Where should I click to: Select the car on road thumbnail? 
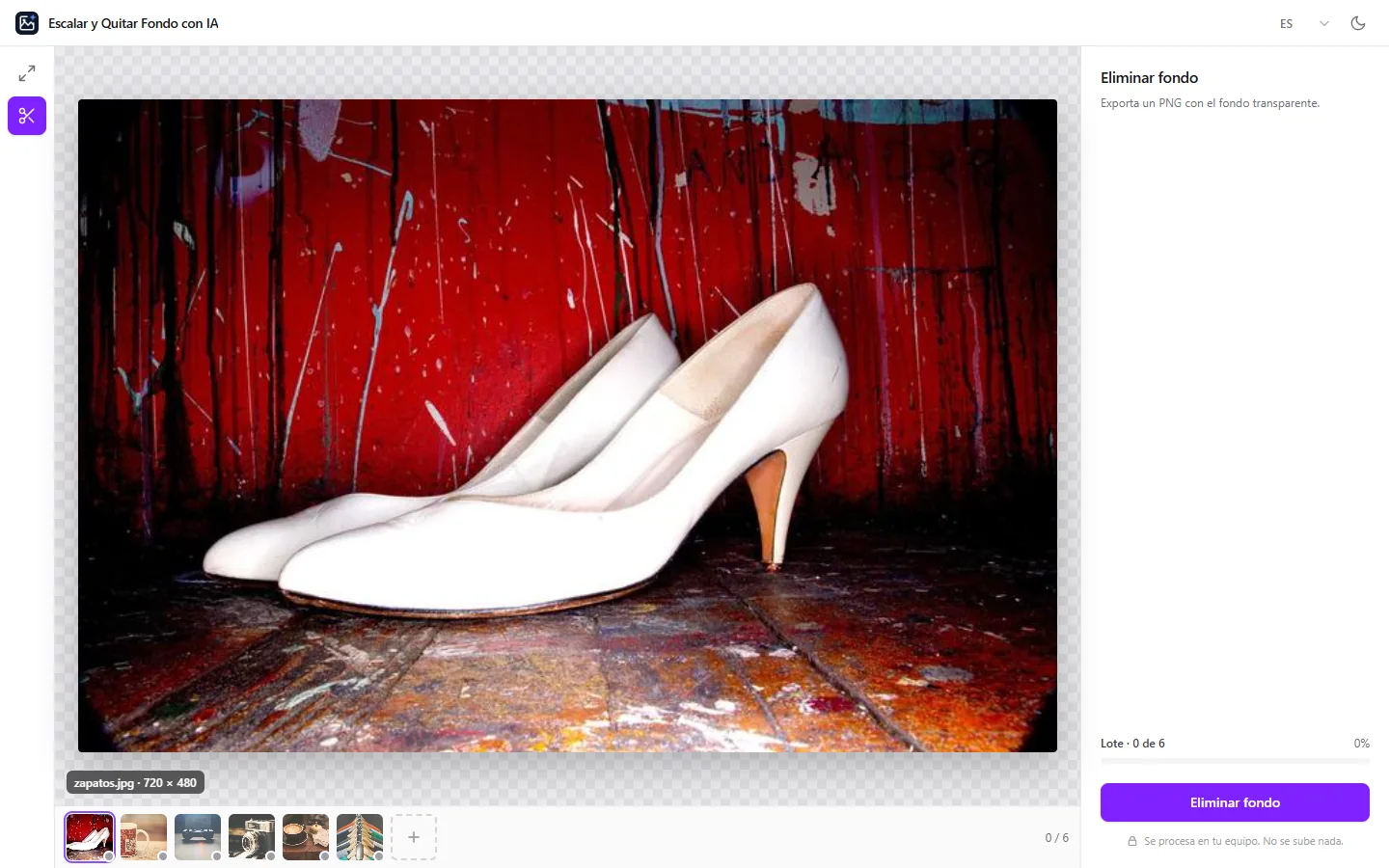tap(198, 837)
